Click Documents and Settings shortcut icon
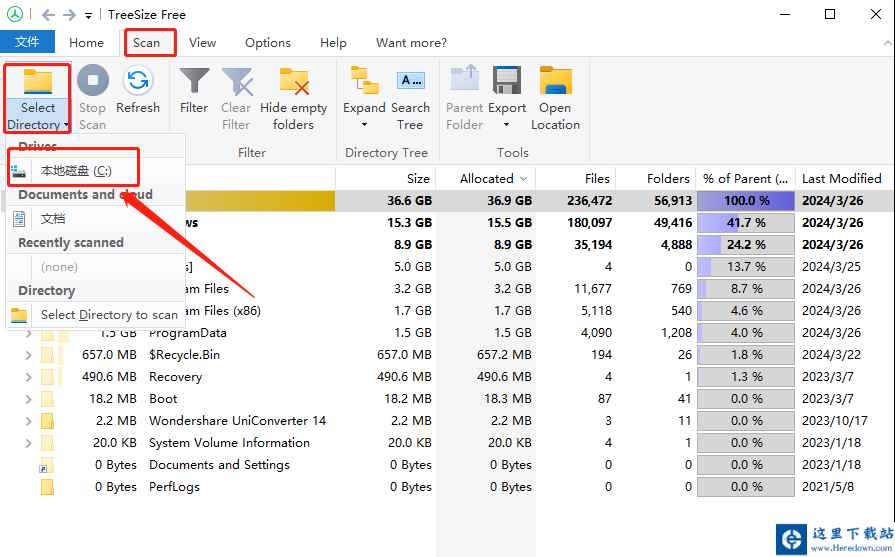Screen dimensions: 895x557 click(x=46, y=466)
